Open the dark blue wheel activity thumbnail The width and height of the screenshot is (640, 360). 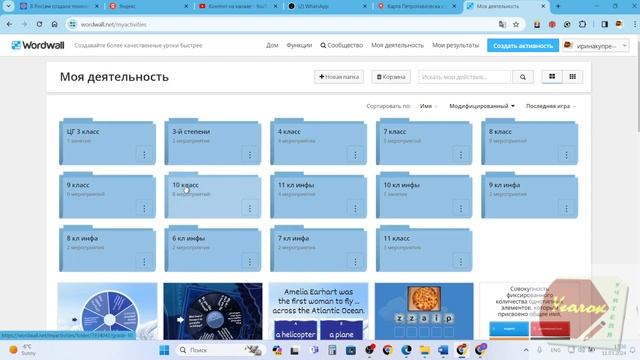click(x=213, y=311)
